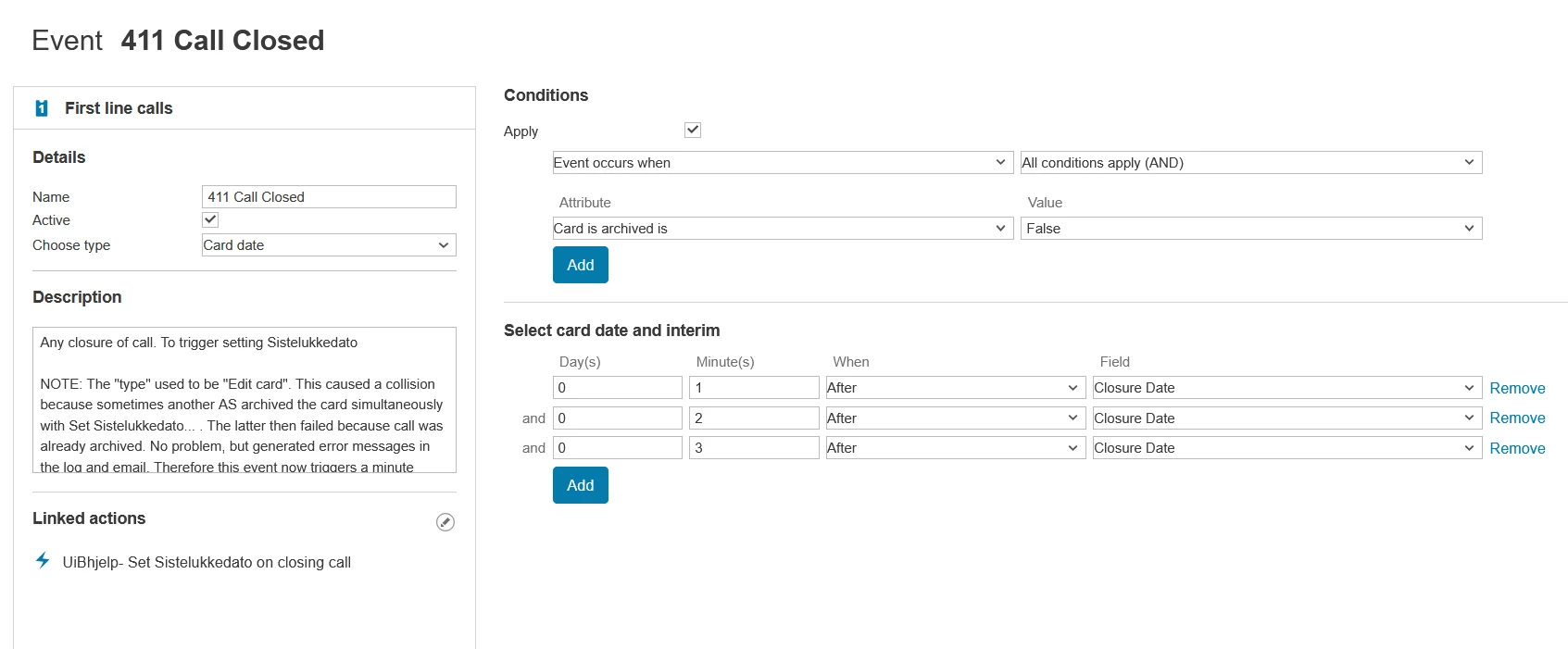Remove the 2-minute interim row

click(x=1516, y=418)
